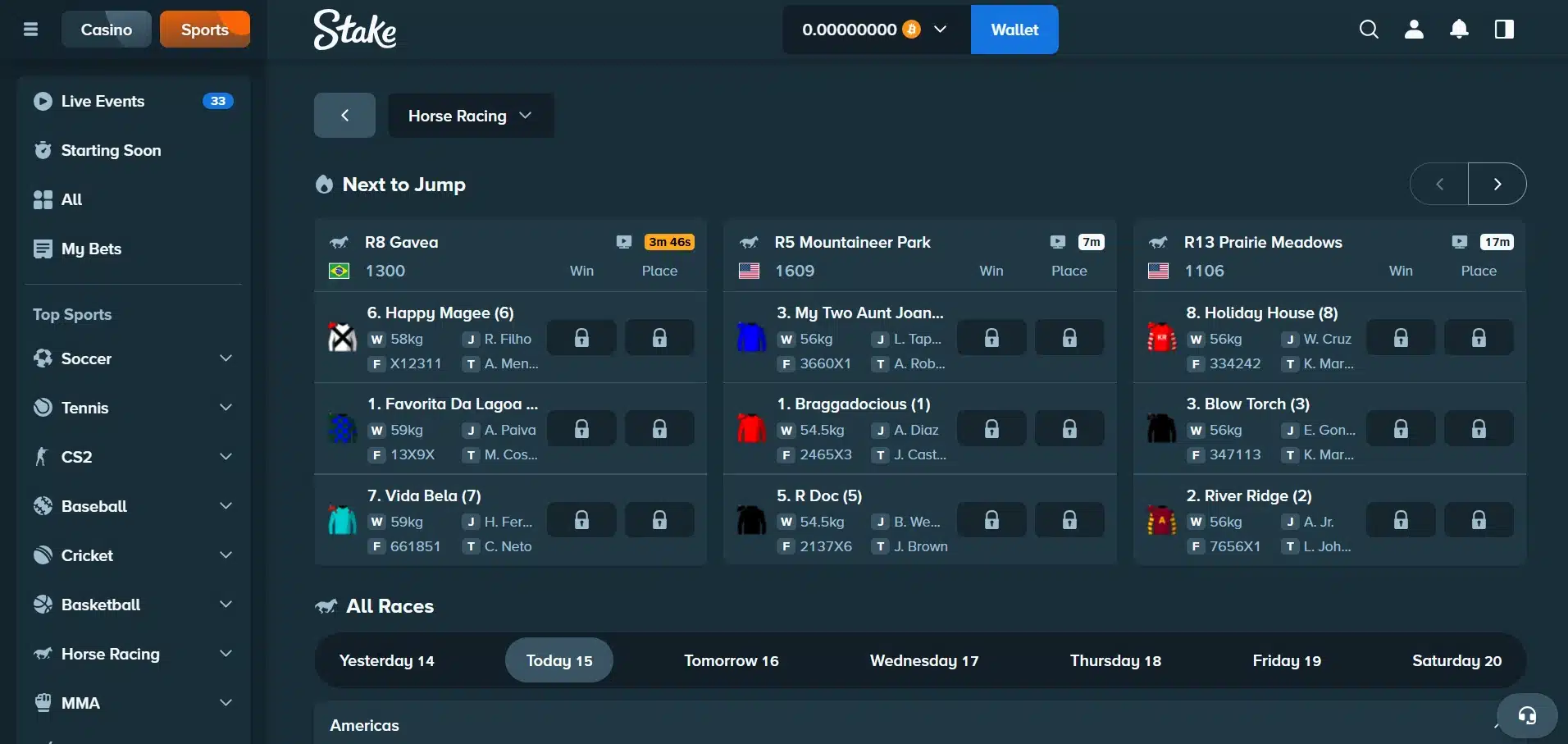Click the Bitcoin currency icon

911,30
